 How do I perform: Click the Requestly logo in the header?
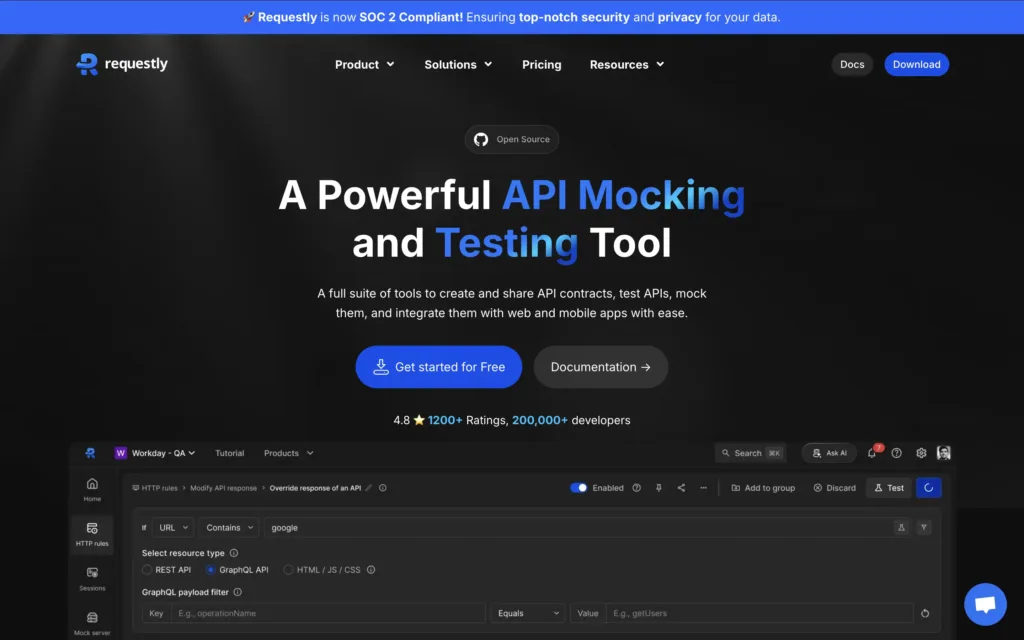[x=122, y=64]
